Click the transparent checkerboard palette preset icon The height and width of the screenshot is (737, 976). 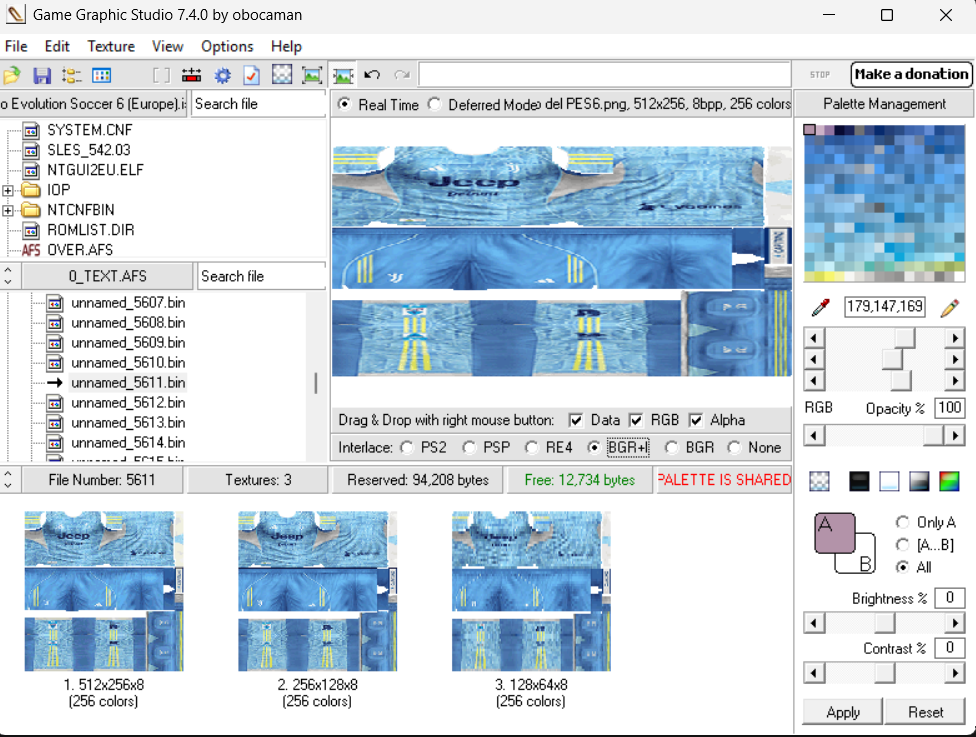(x=819, y=481)
